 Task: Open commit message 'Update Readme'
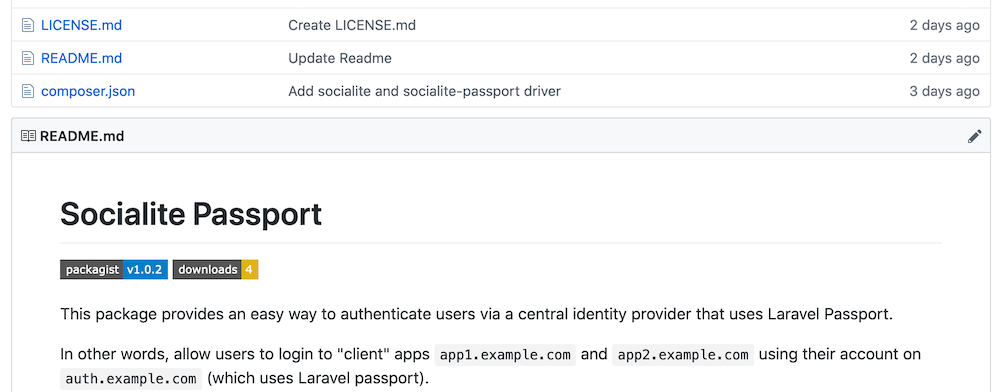pyautogui.click(x=340, y=58)
